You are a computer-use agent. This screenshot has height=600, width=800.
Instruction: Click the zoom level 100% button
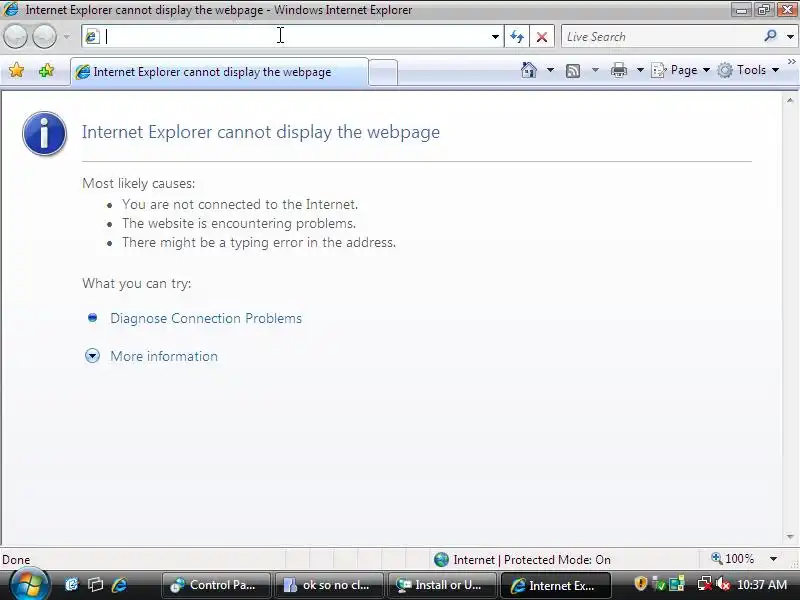(733, 559)
